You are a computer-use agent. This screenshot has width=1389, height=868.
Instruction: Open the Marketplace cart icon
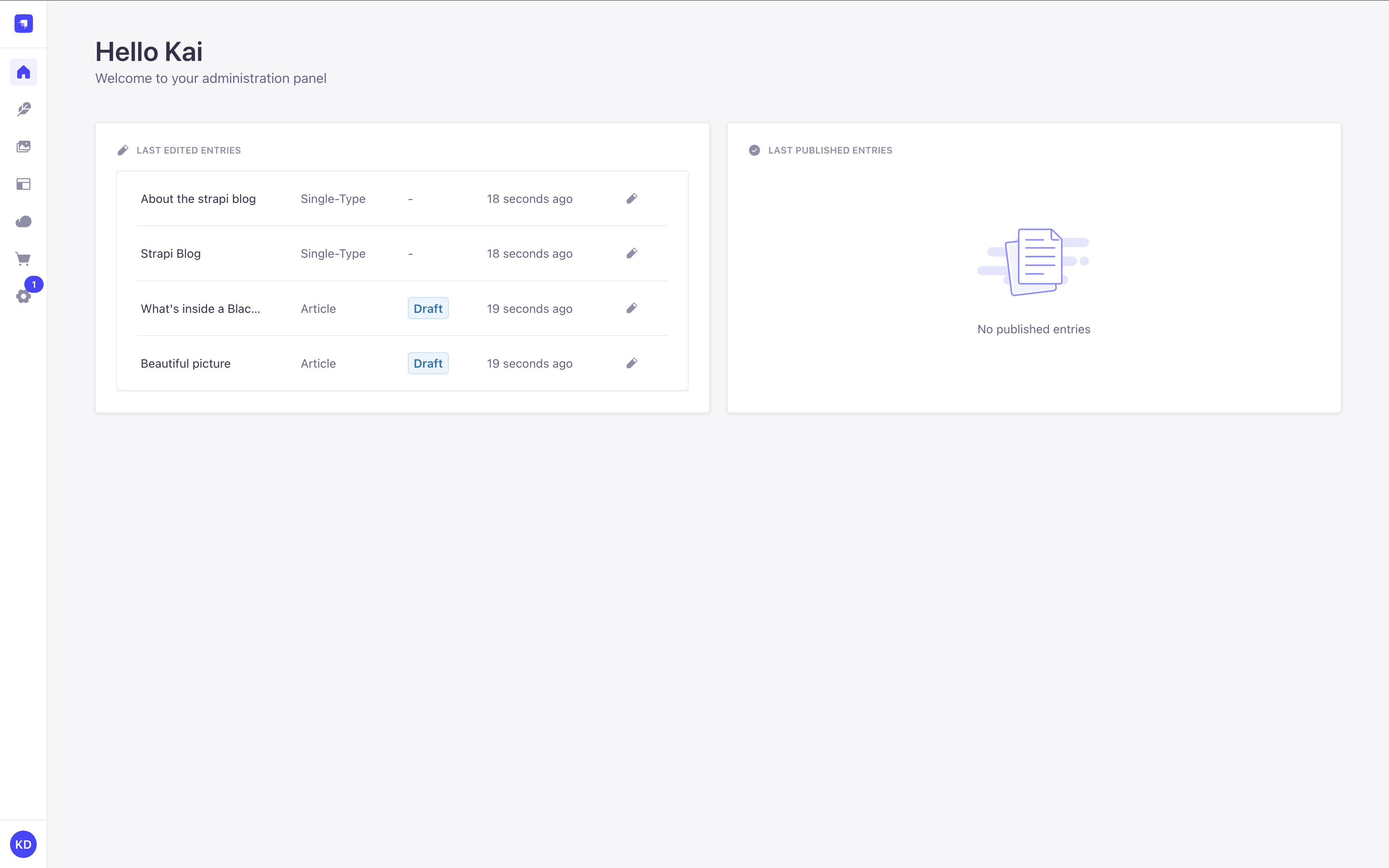coord(23,258)
